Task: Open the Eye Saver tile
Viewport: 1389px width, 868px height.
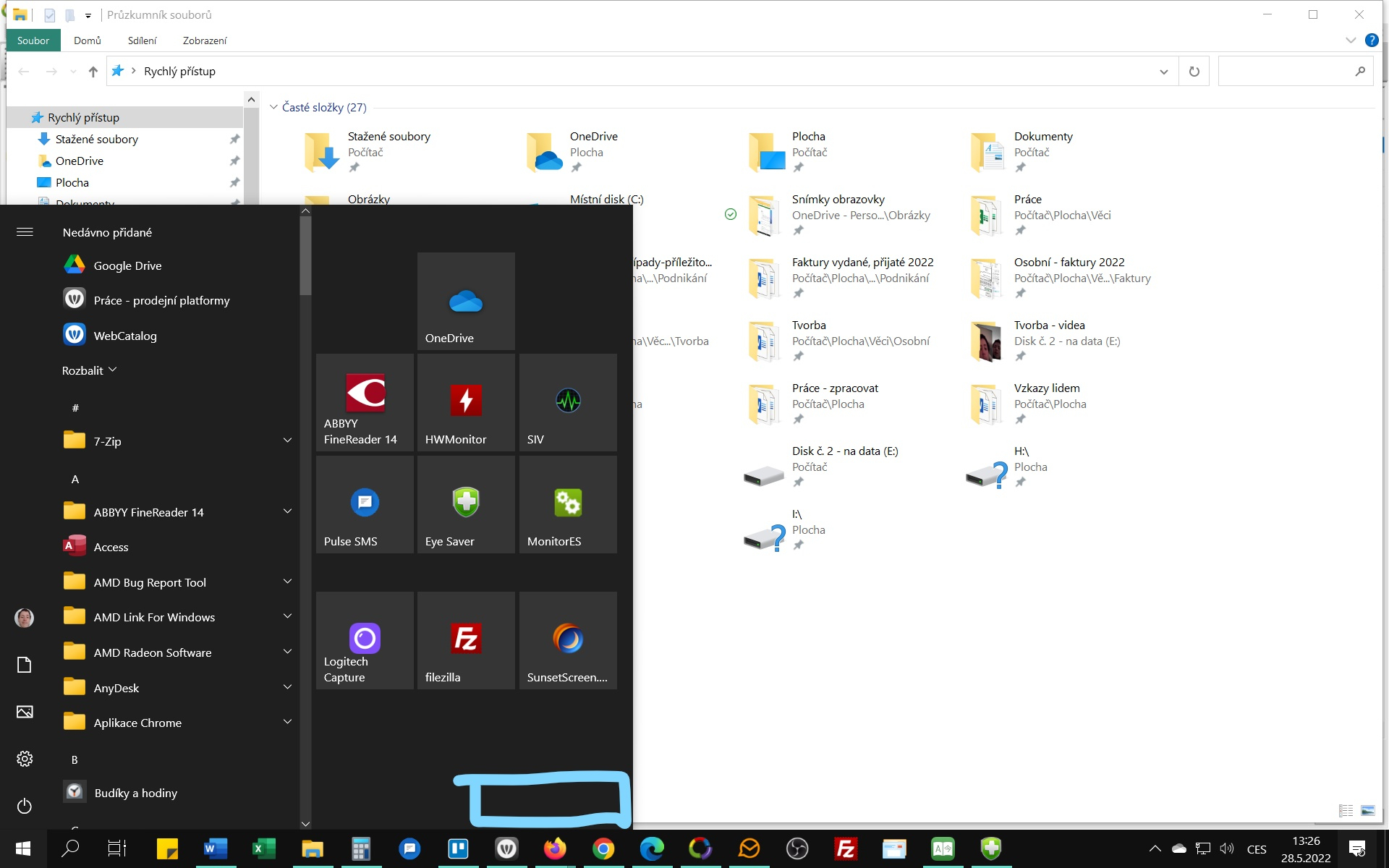Action: click(466, 505)
